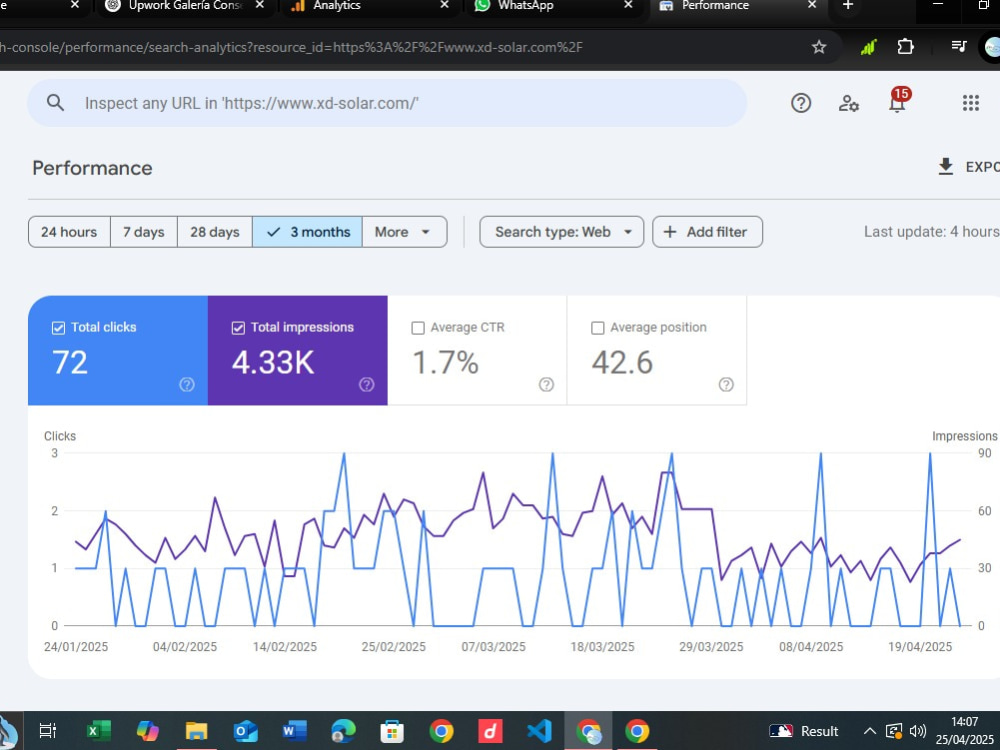Viewport: 1000px width, 750px height.
Task: Select the 7 days date range
Action: 143,232
